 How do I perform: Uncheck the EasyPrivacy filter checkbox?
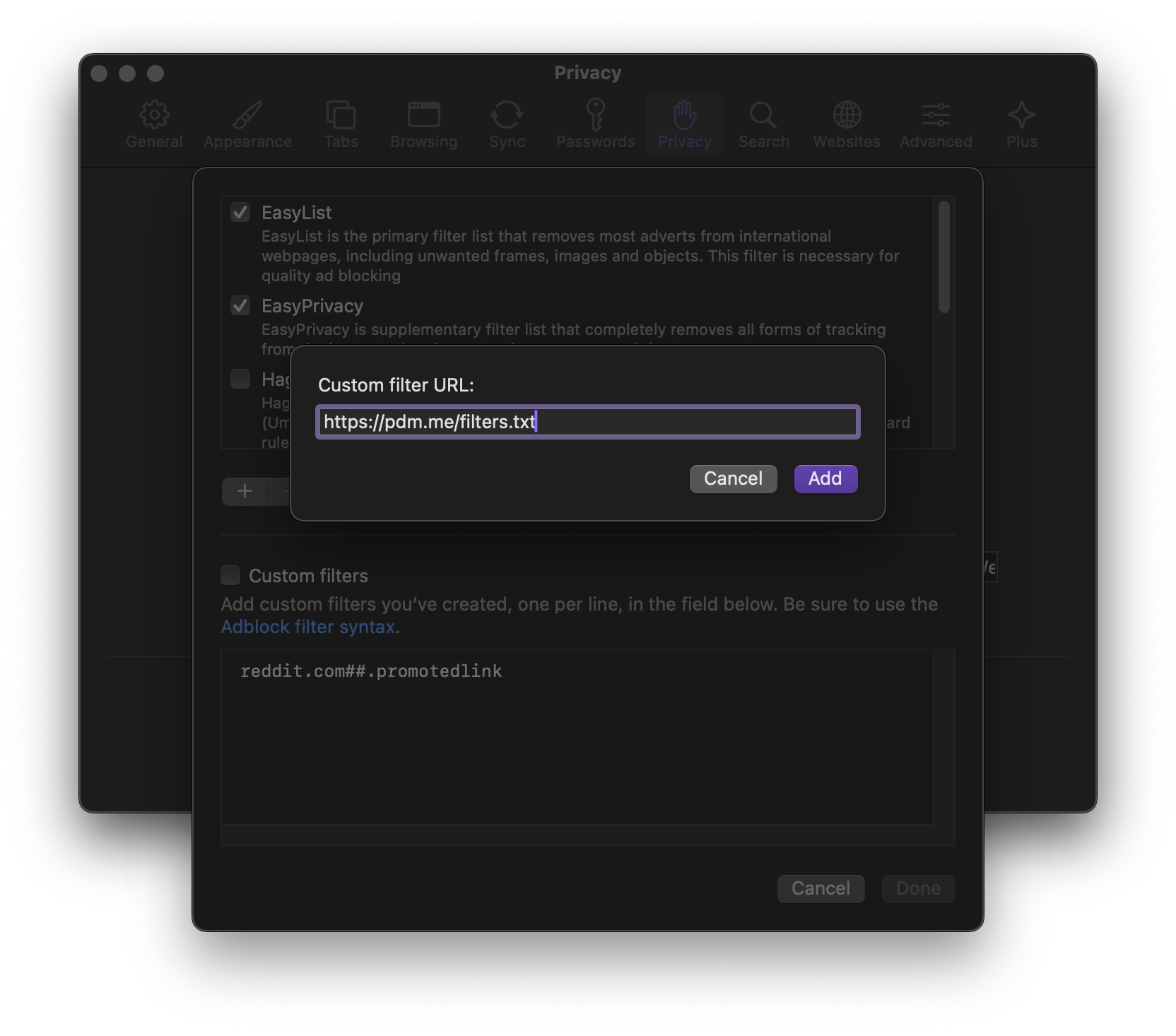(240, 305)
